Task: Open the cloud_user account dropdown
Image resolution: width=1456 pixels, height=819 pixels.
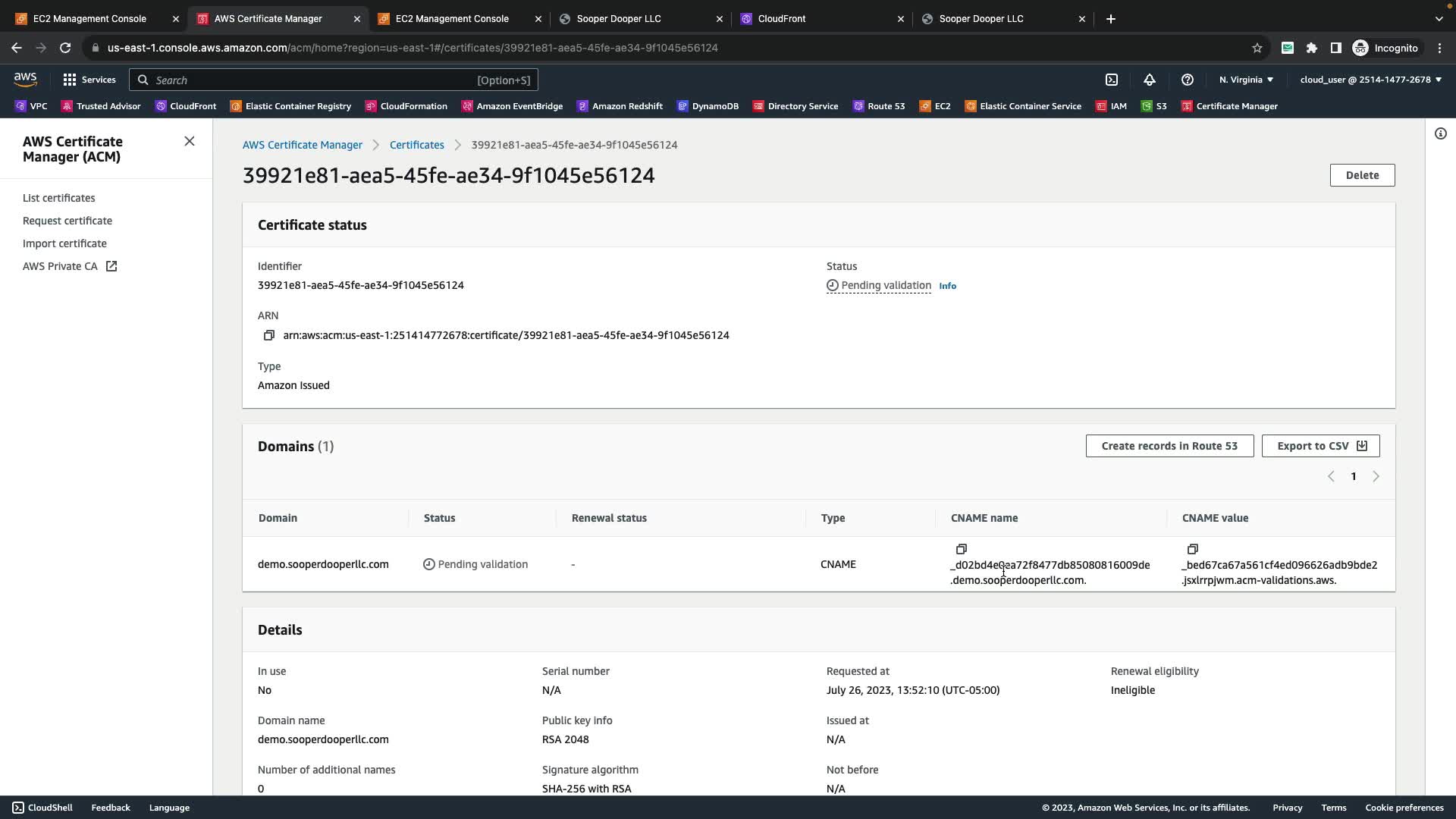Action: [x=1370, y=80]
